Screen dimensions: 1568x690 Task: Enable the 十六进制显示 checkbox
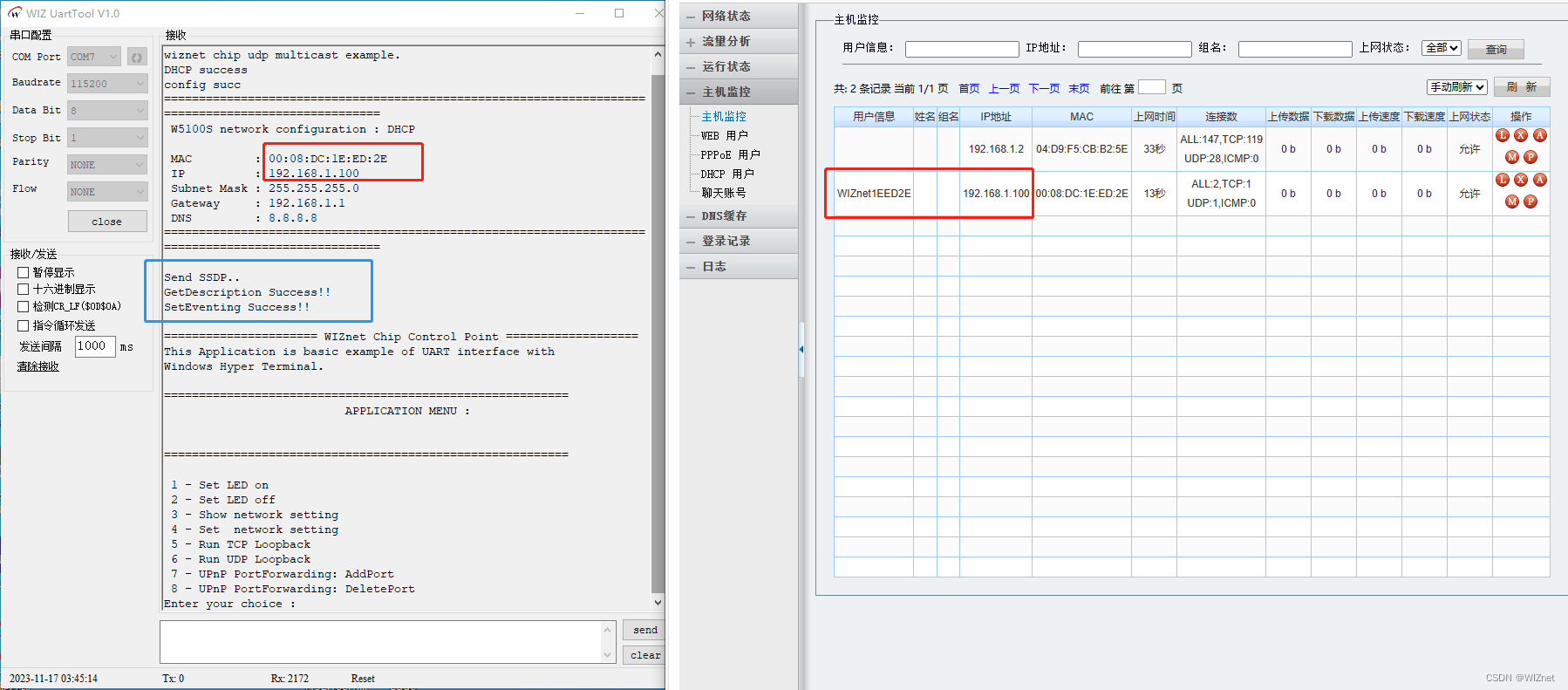[x=24, y=289]
